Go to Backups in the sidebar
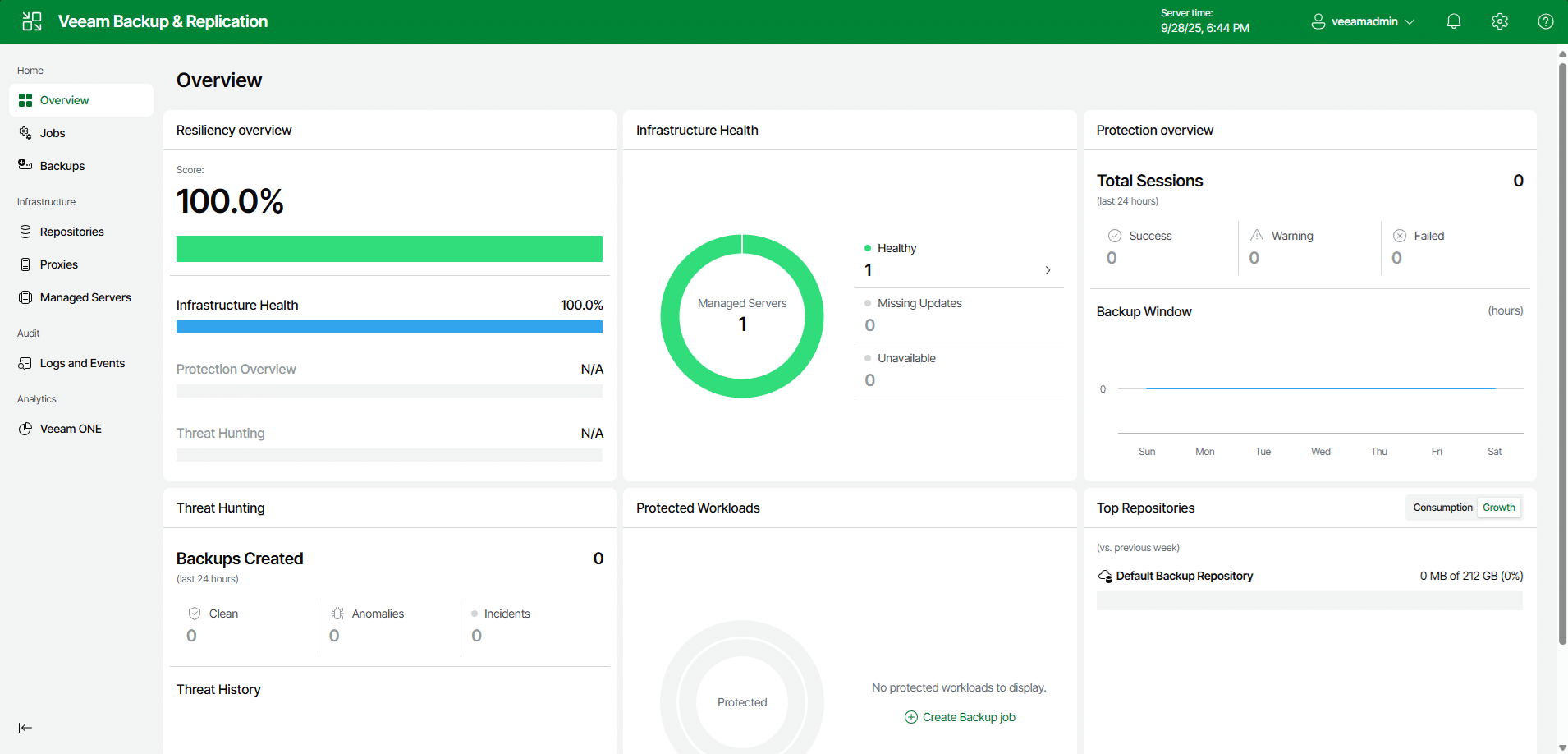Screen dimensions: 1568x754 tap(62, 166)
